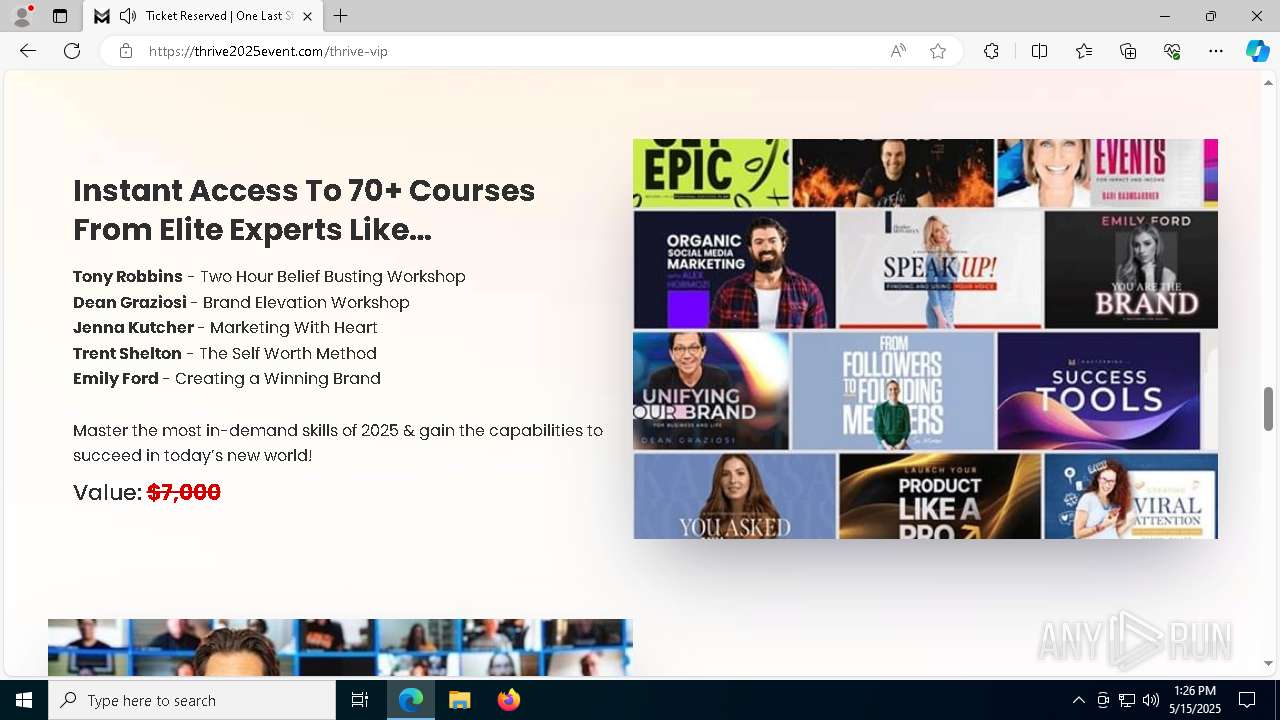
Task: Click the You Asked course thumbnail
Action: tap(734, 496)
